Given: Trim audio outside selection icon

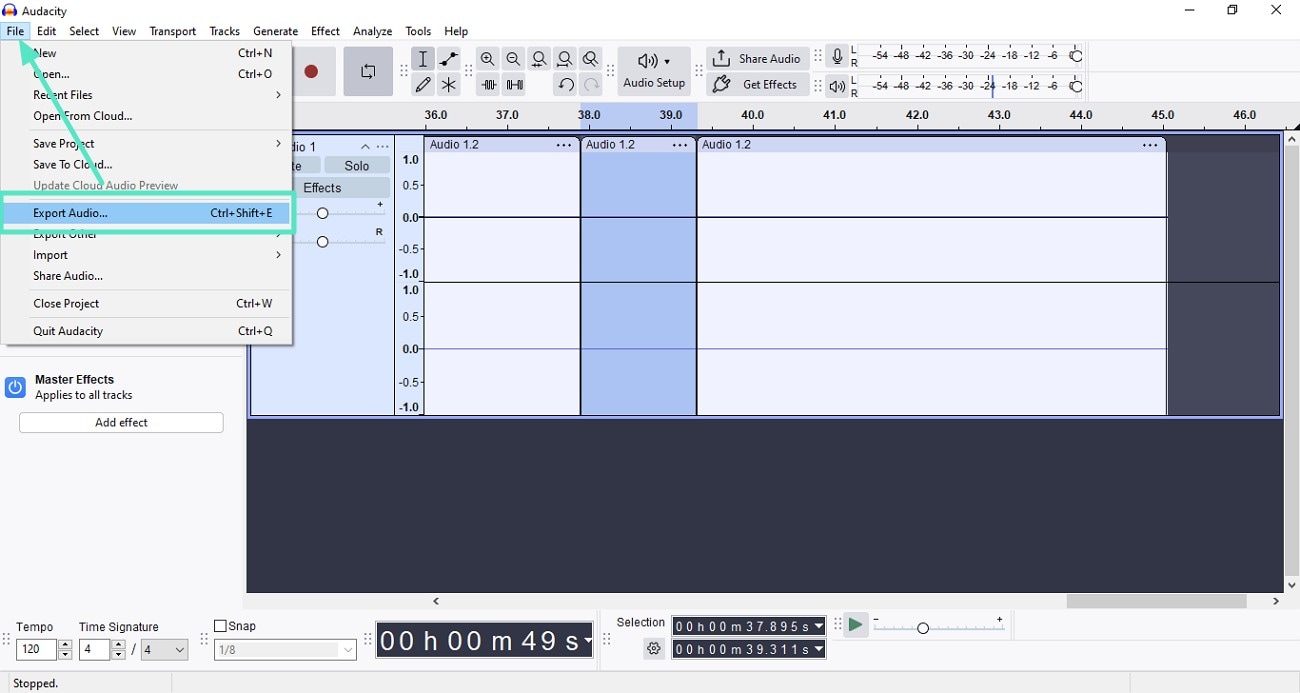Looking at the screenshot, I should pyautogui.click(x=488, y=85).
